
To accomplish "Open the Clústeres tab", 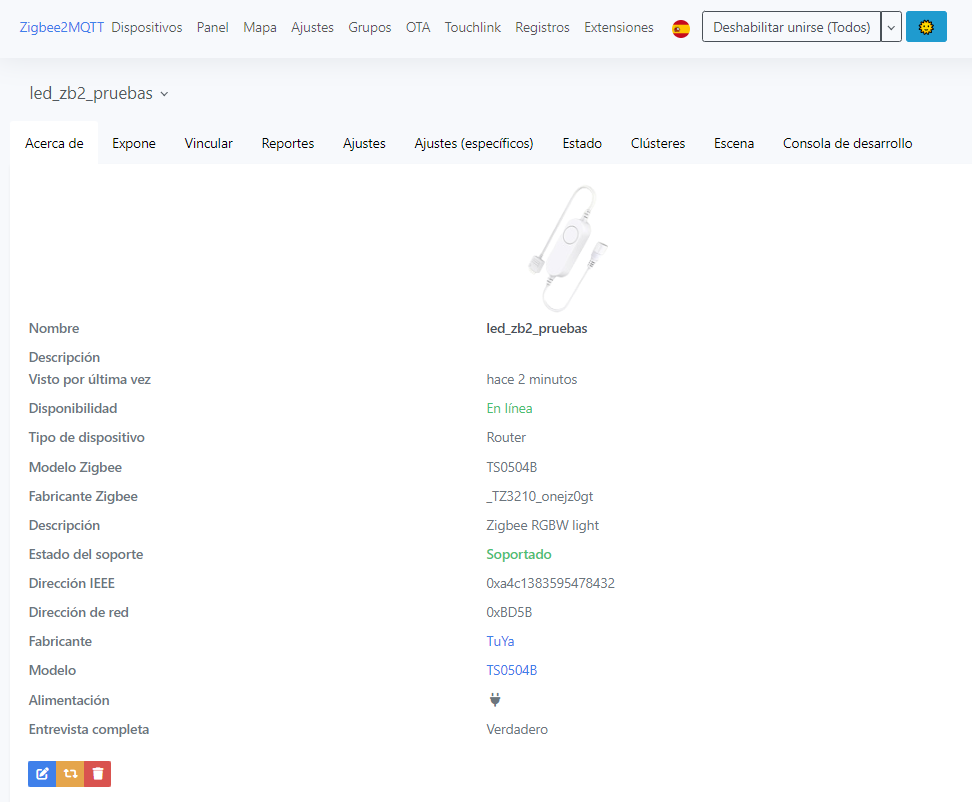I will point(657,143).
